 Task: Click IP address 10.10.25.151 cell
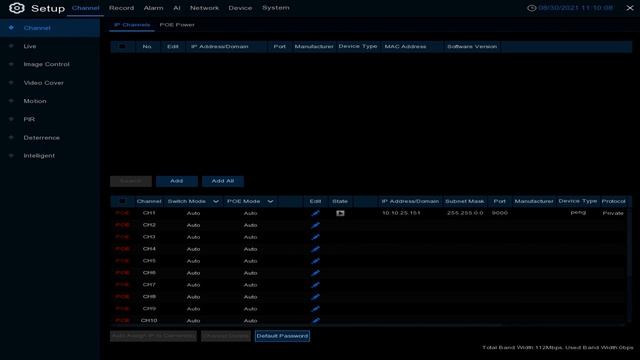pos(401,213)
